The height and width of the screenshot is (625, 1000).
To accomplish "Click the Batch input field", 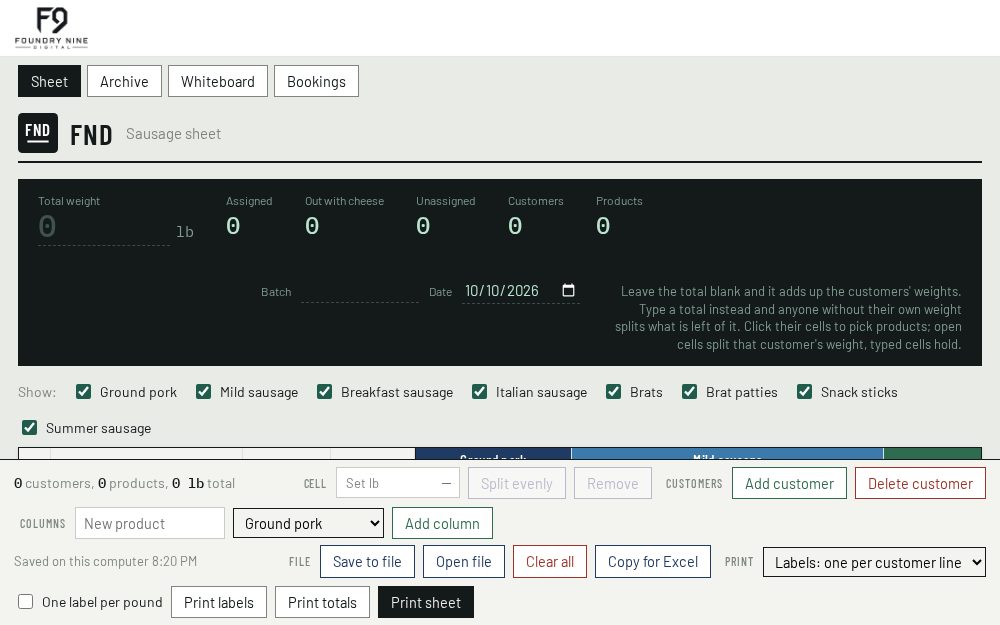I will (360, 291).
